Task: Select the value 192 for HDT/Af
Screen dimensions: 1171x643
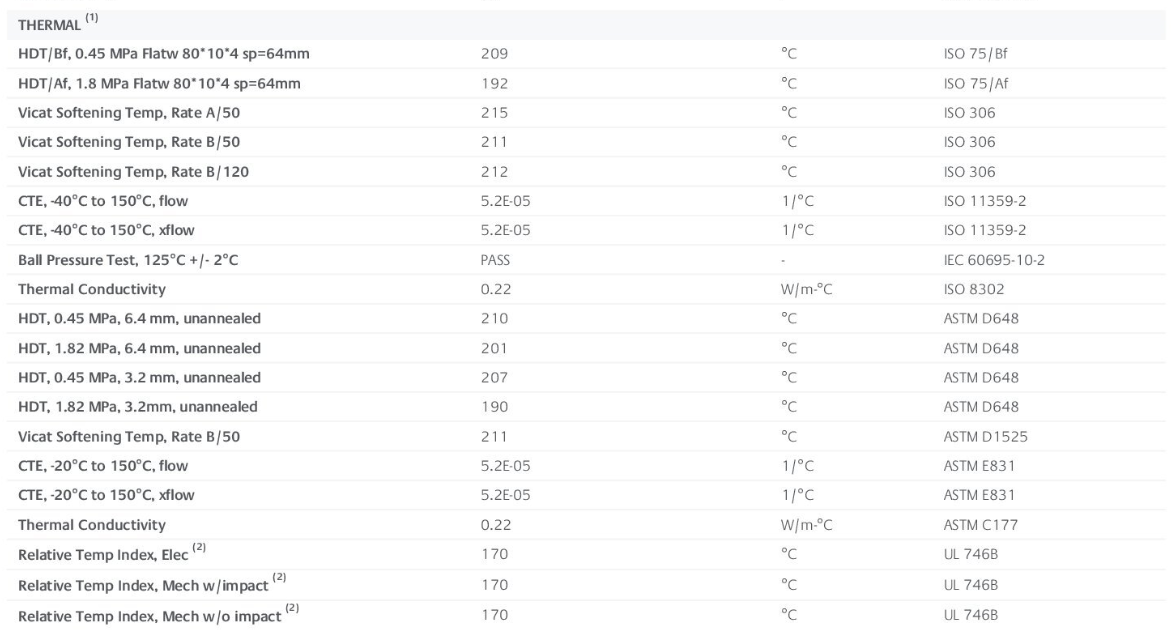Action: click(494, 84)
